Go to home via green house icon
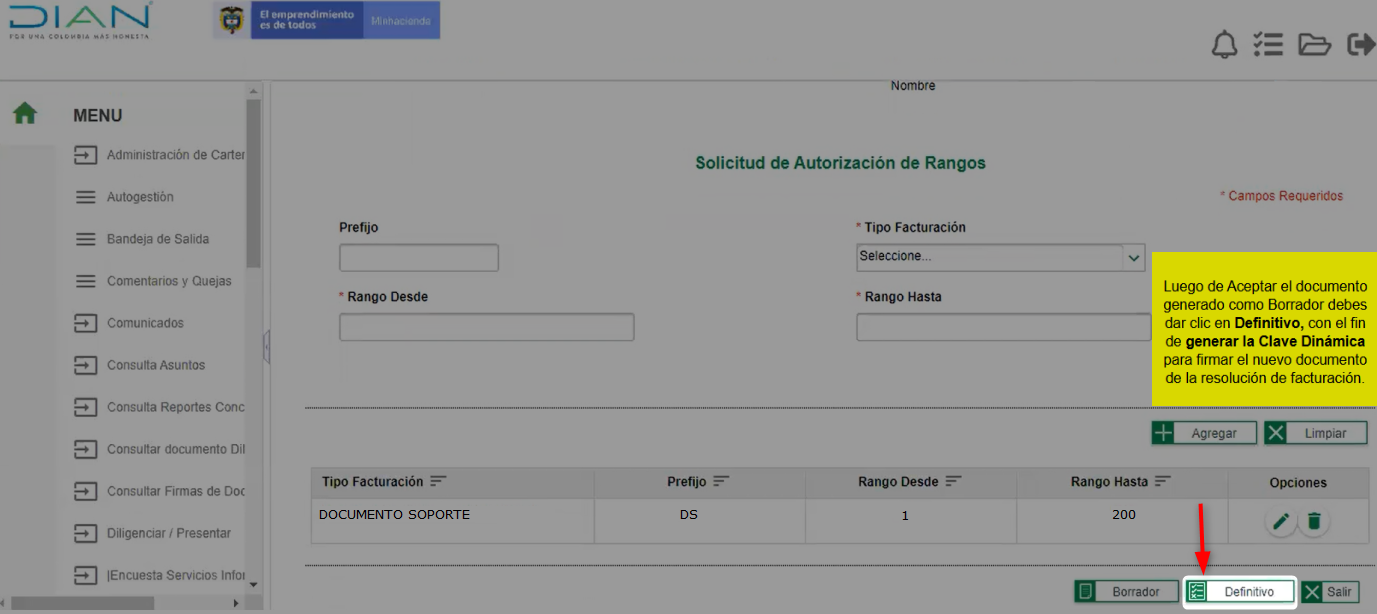 click(25, 114)
